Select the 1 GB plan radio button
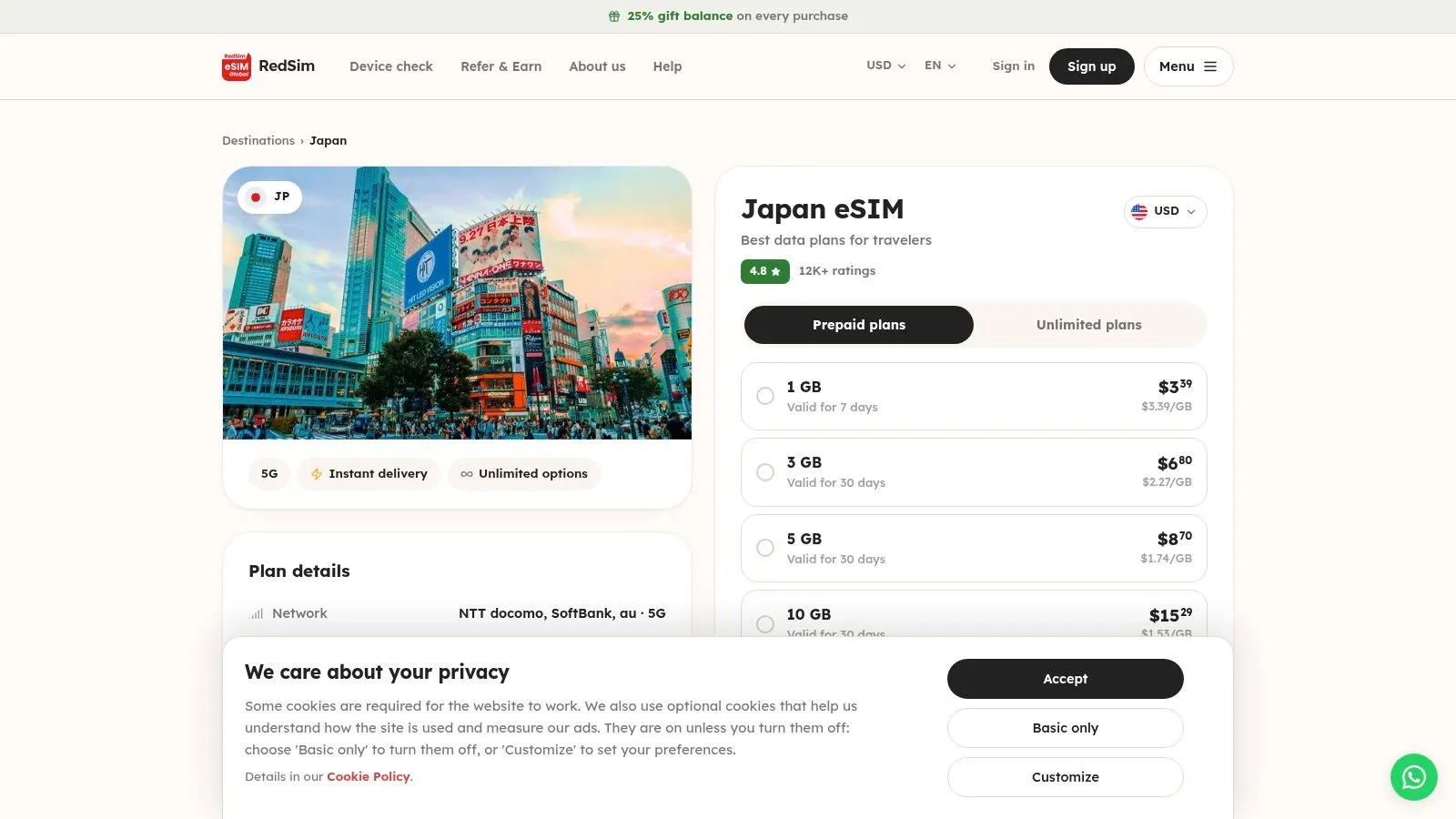 pyautogui.click(x=765, y=396)
